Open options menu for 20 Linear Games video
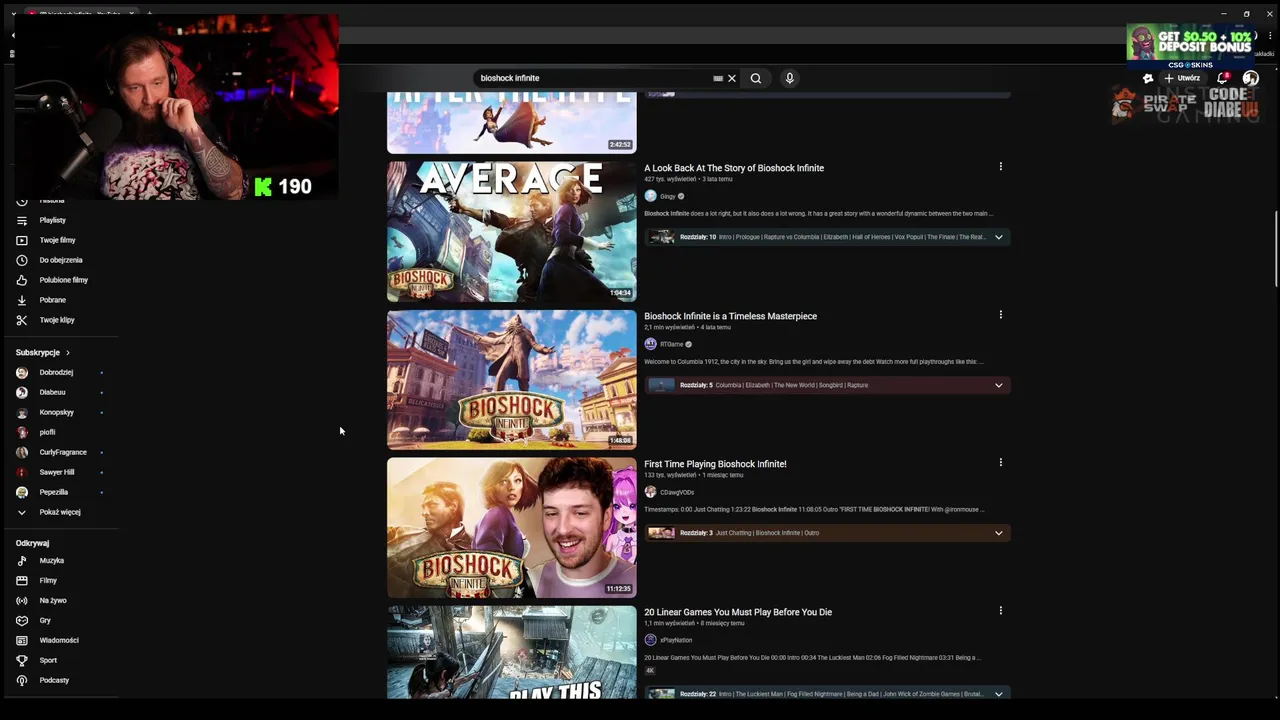The width and height of the screenshot is (1280, 720). click(x=1000, y=611)
